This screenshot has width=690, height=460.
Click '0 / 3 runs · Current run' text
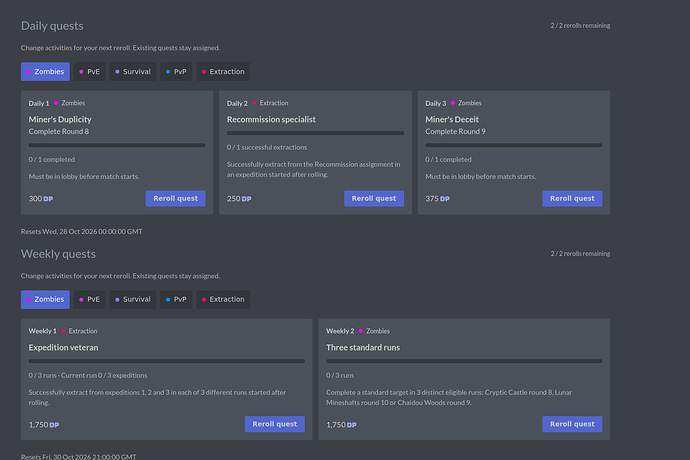tap(88, 375)
